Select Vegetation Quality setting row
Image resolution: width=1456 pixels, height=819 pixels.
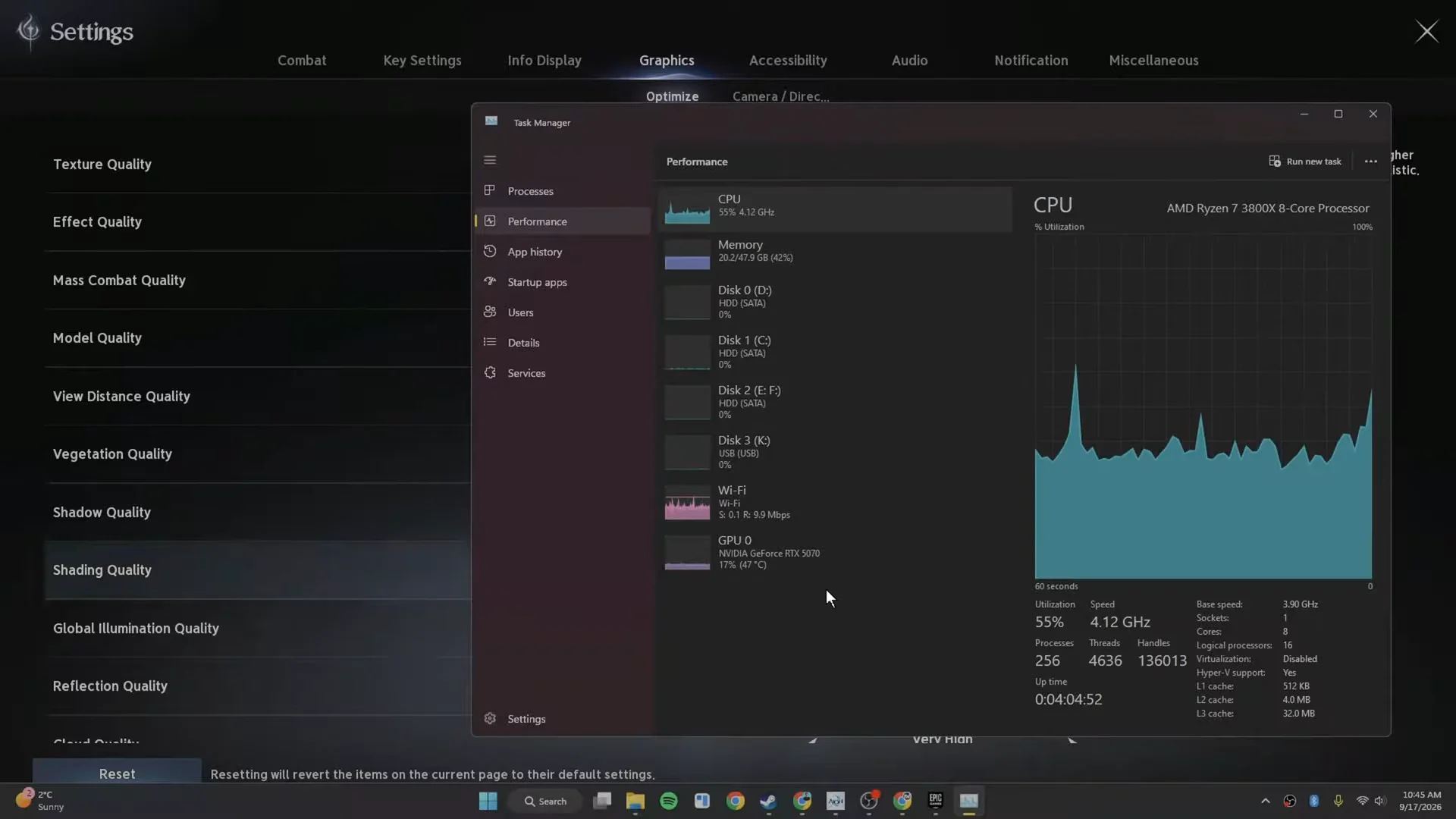(x=258, y=454)
